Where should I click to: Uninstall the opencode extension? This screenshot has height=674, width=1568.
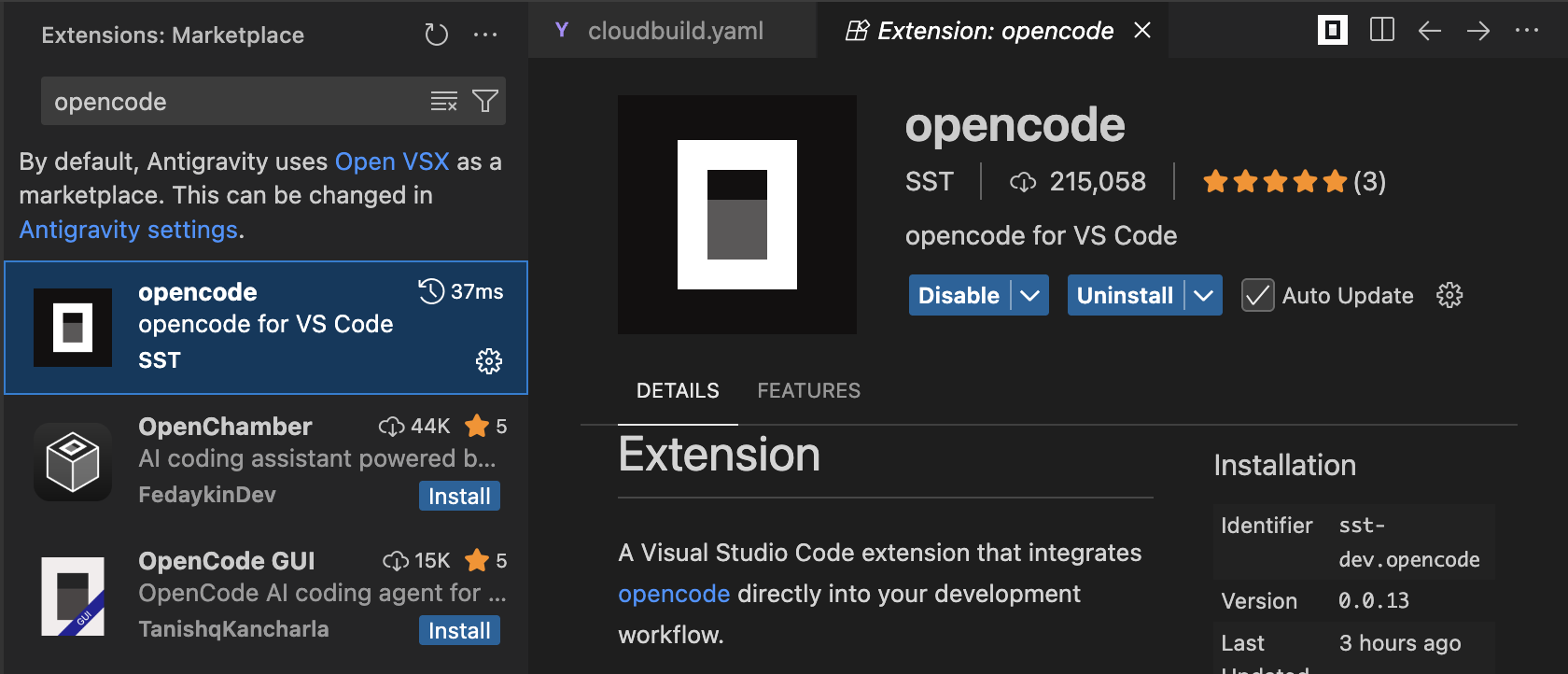tap(1125, 295)
